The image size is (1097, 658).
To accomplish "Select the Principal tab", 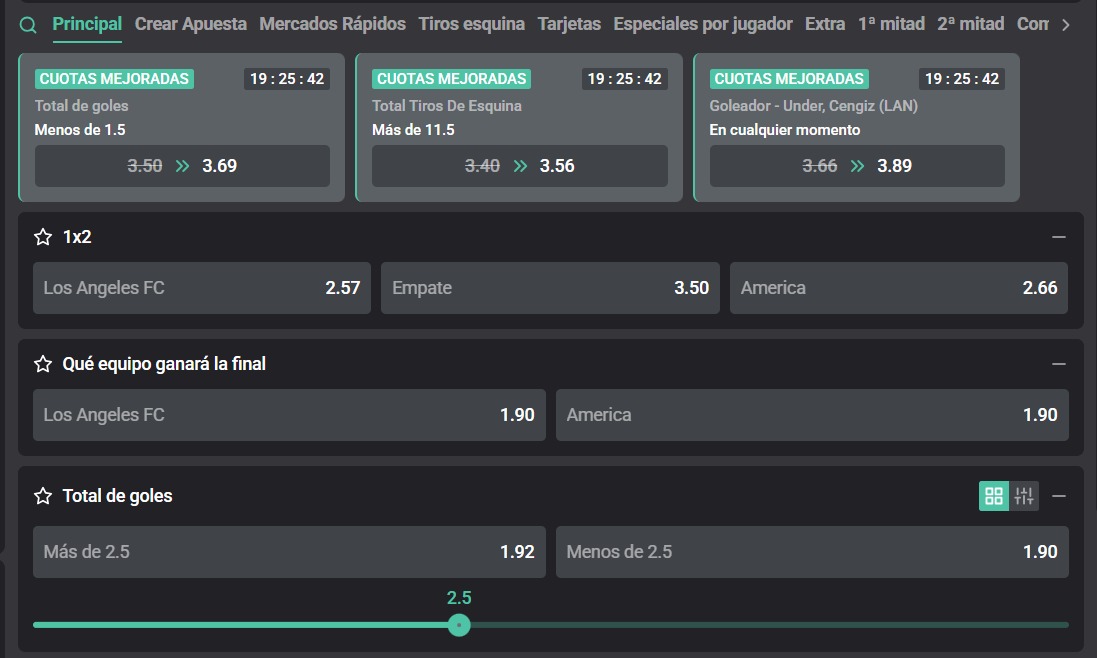I will [87, 24].
